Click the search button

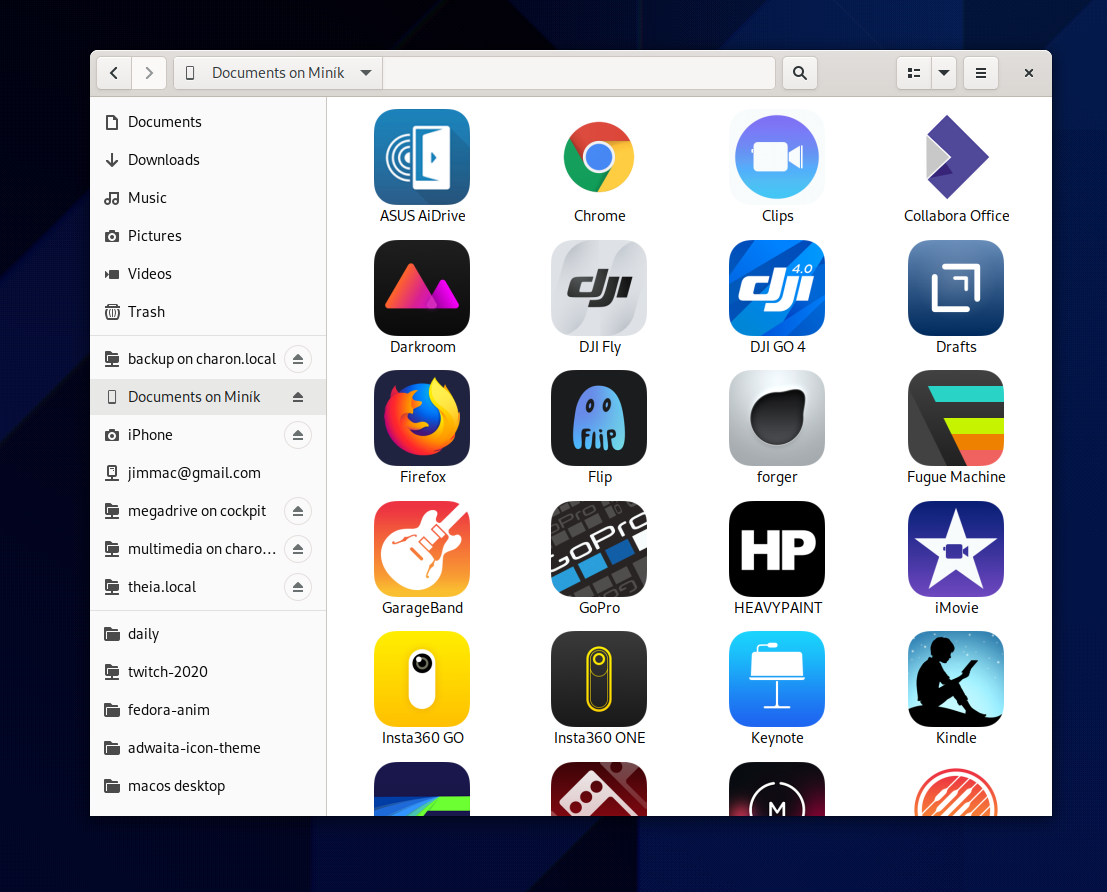[799, 72]
